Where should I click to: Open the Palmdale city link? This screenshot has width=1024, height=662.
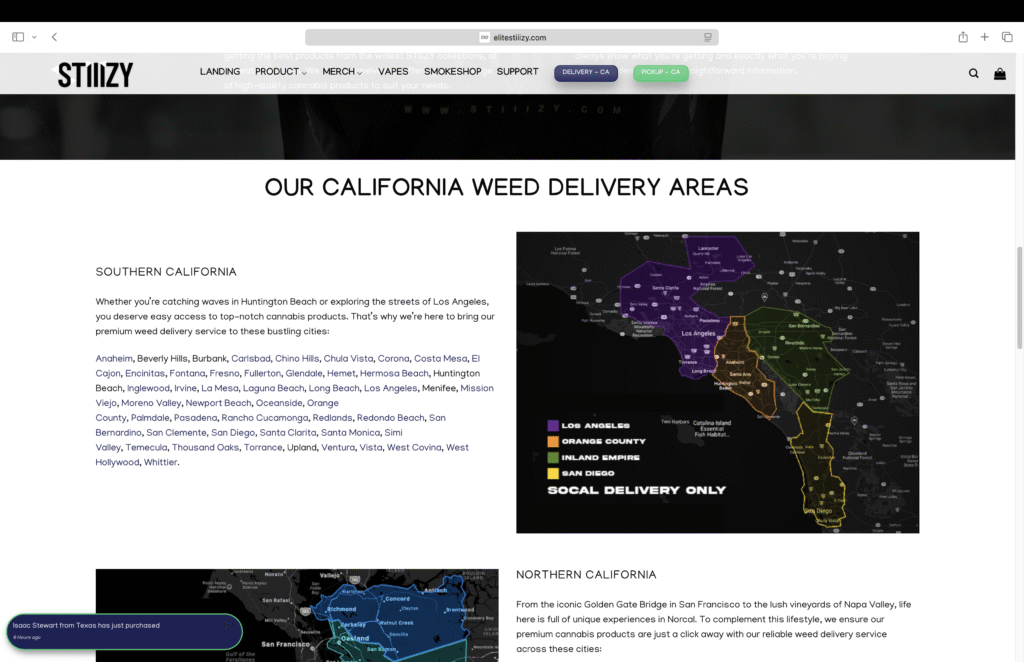coord(150,418)
